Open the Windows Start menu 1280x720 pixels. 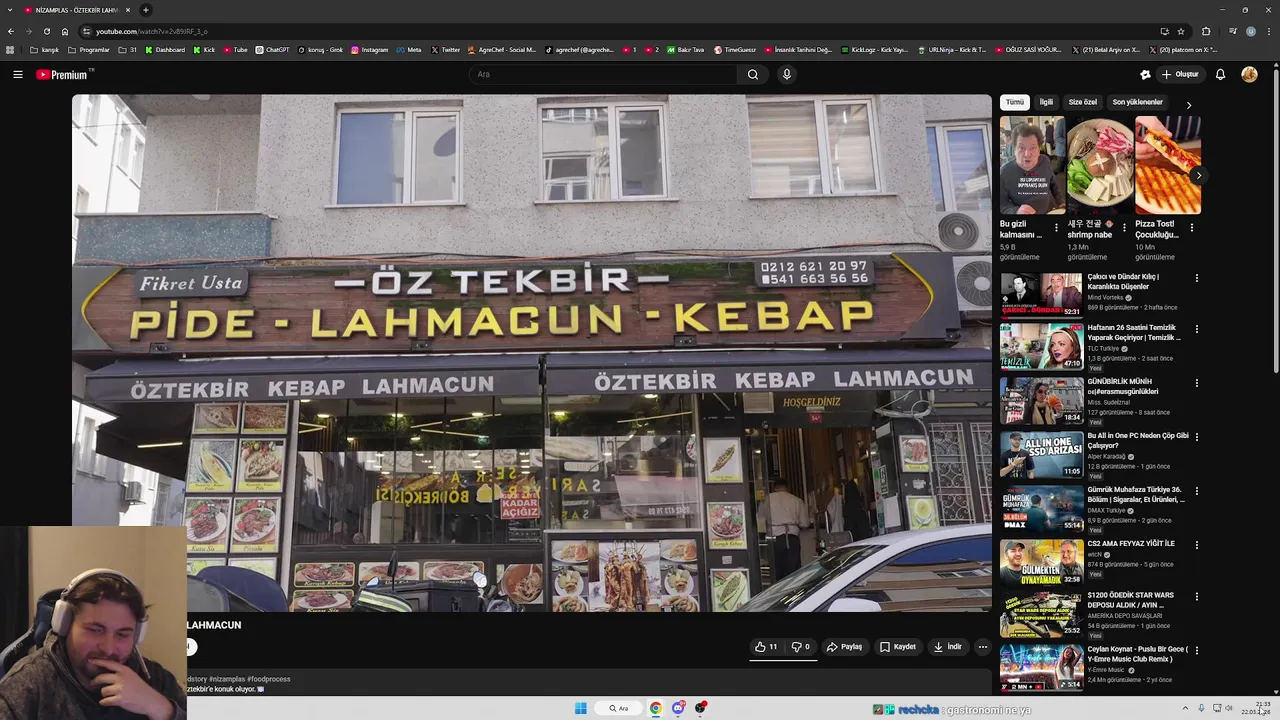(x=580, y=708)
